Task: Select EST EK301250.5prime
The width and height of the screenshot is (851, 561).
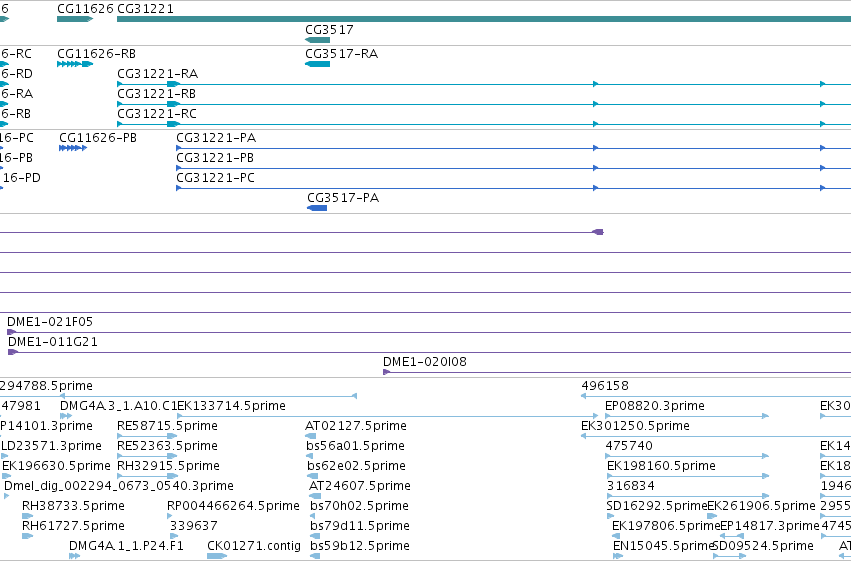Action: [x=636, y=426]
